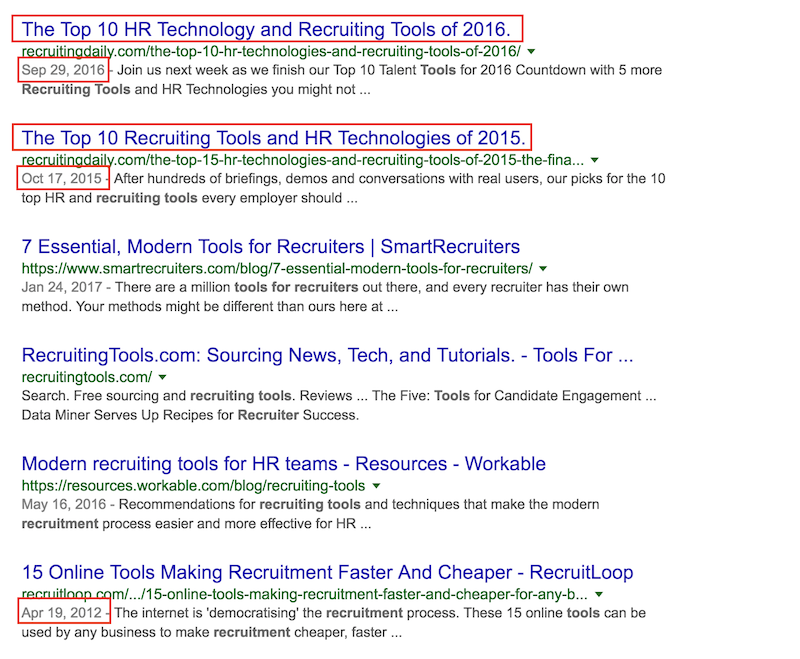
Task: Click the 'Oct 17, 2015' date
Action: click(x=62, y=179)
